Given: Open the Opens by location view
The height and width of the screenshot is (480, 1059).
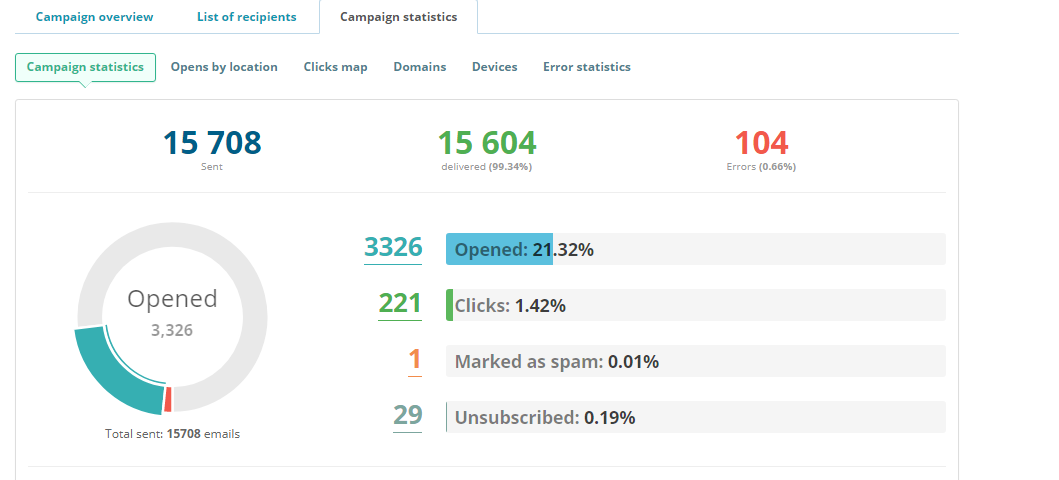Looking at the screenshot, I should [x=224, y=67].
